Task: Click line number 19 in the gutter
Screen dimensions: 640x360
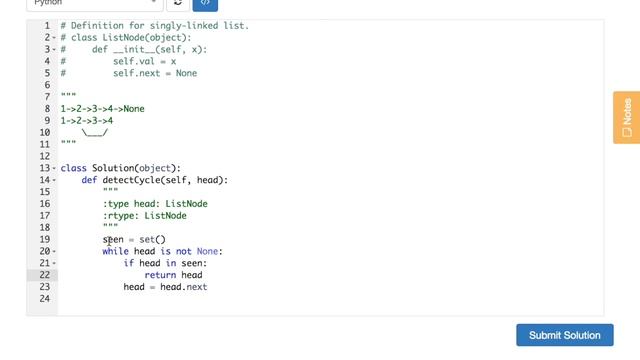Action: click(x=45, y=240)
